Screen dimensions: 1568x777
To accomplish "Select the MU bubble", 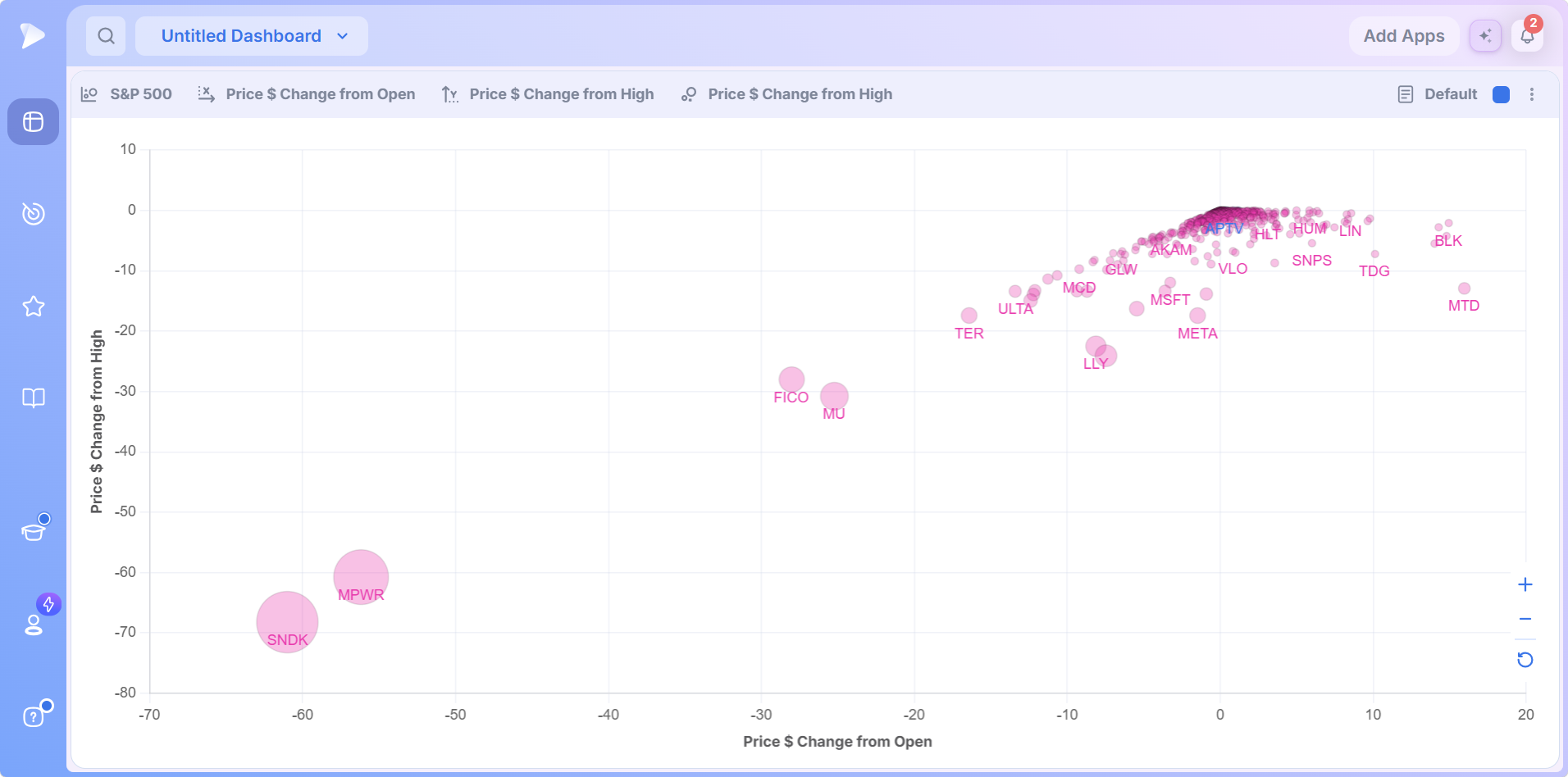I will 834,397.
